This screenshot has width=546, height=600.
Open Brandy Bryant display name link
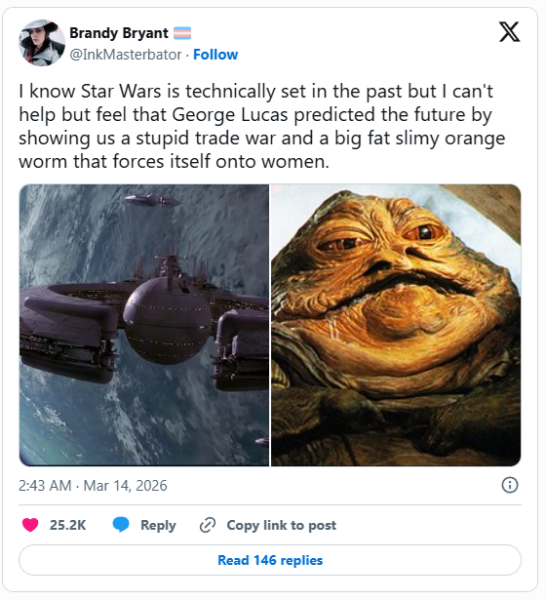(119, 33)
